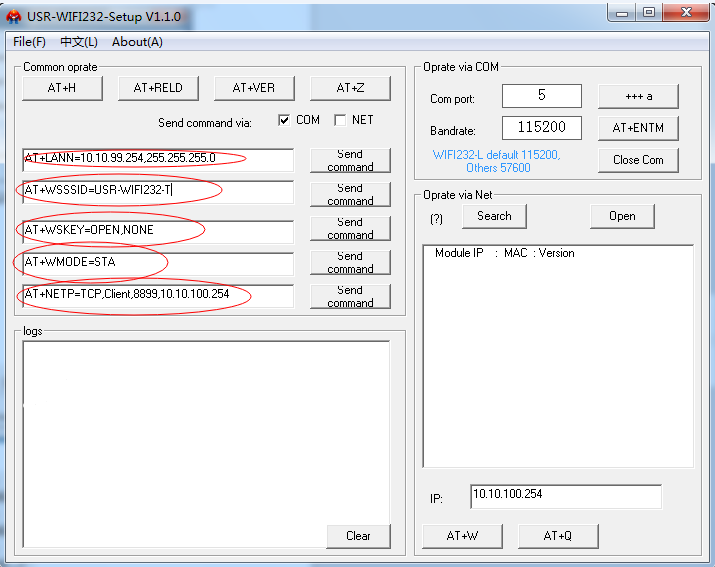The image size is (715, 567).
Task: Send the AT+Z restart command
Action: click(x=350, y=88)
